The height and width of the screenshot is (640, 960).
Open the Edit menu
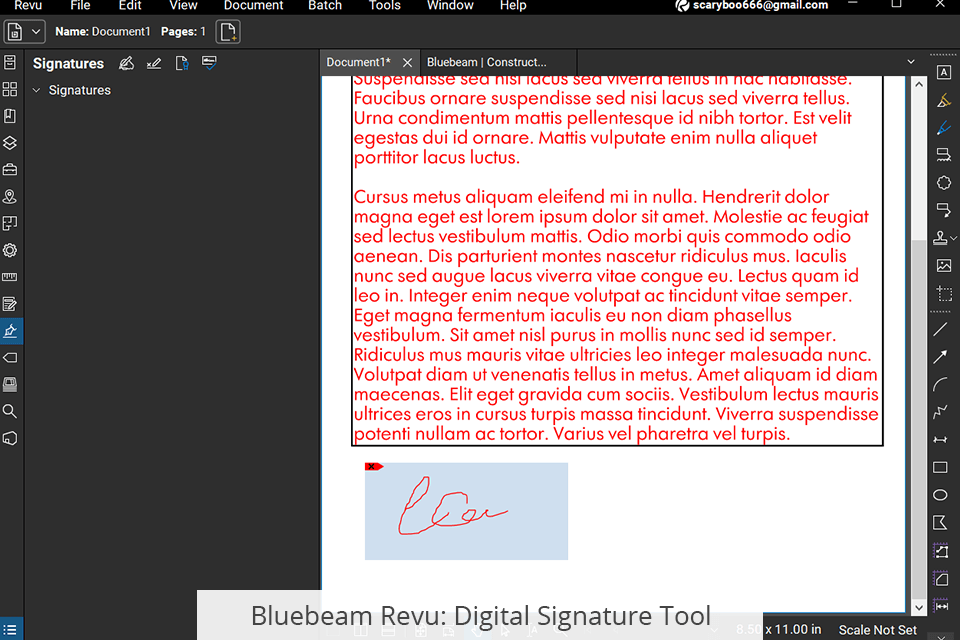point(130,6)
